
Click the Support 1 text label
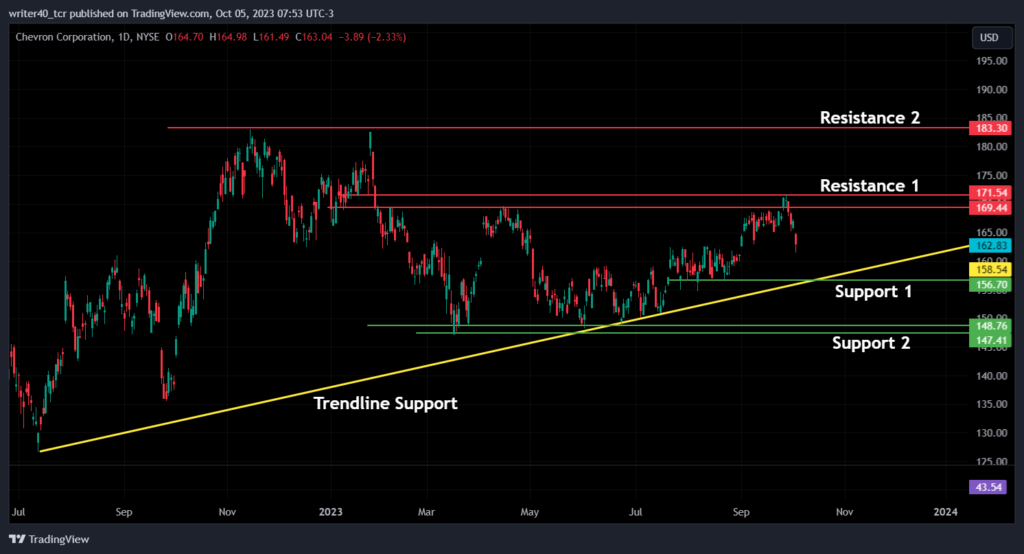point(873,291)
